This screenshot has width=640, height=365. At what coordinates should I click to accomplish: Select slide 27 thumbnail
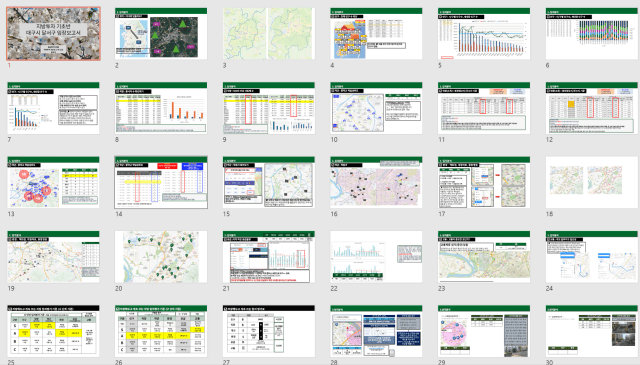point(269,331)
